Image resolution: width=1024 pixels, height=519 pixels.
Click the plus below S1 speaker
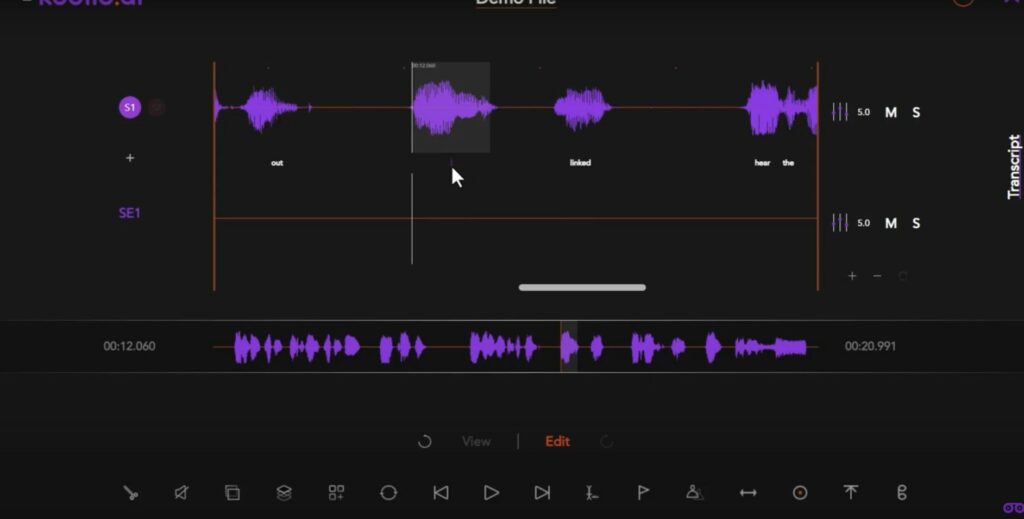point(130,158)
